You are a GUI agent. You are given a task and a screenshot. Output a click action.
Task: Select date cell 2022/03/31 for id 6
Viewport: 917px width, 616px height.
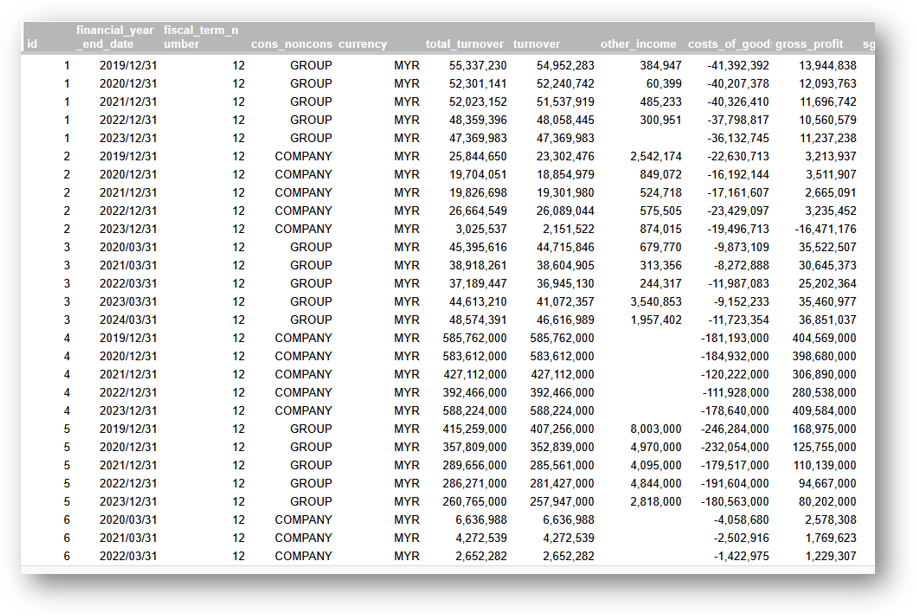click(x=128, y=555)
